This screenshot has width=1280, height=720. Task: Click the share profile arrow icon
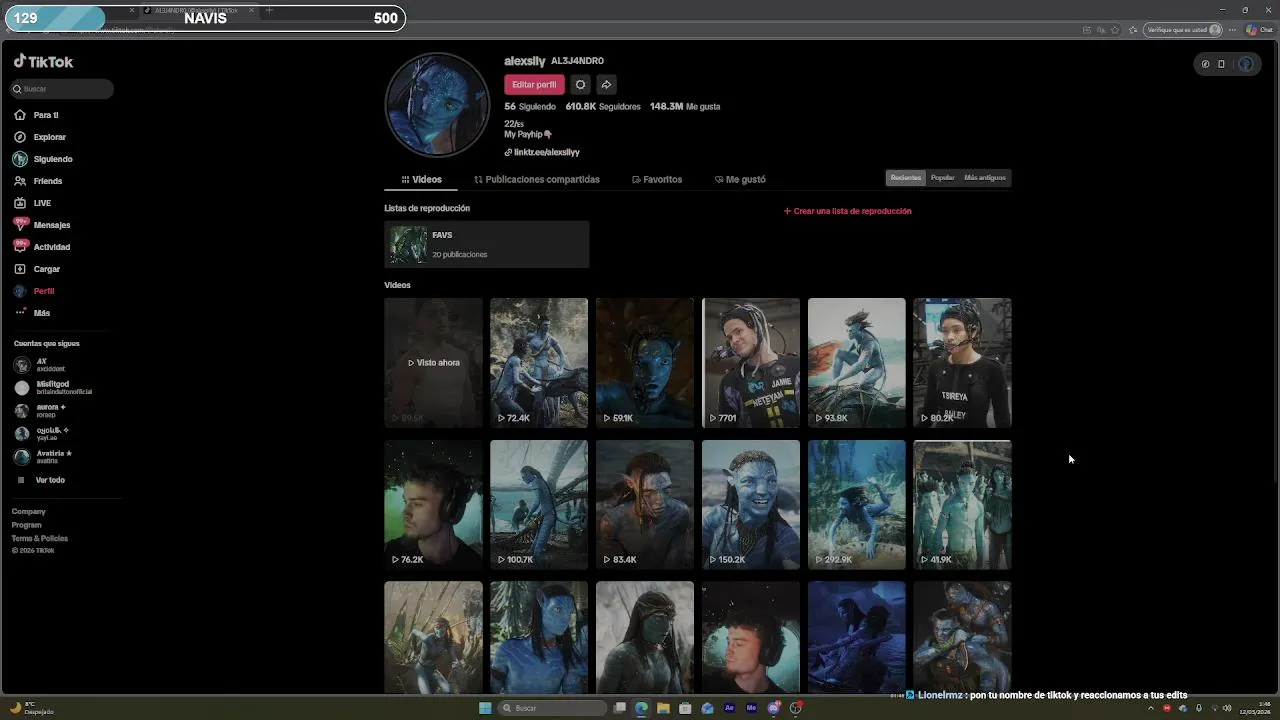[606, 85]
